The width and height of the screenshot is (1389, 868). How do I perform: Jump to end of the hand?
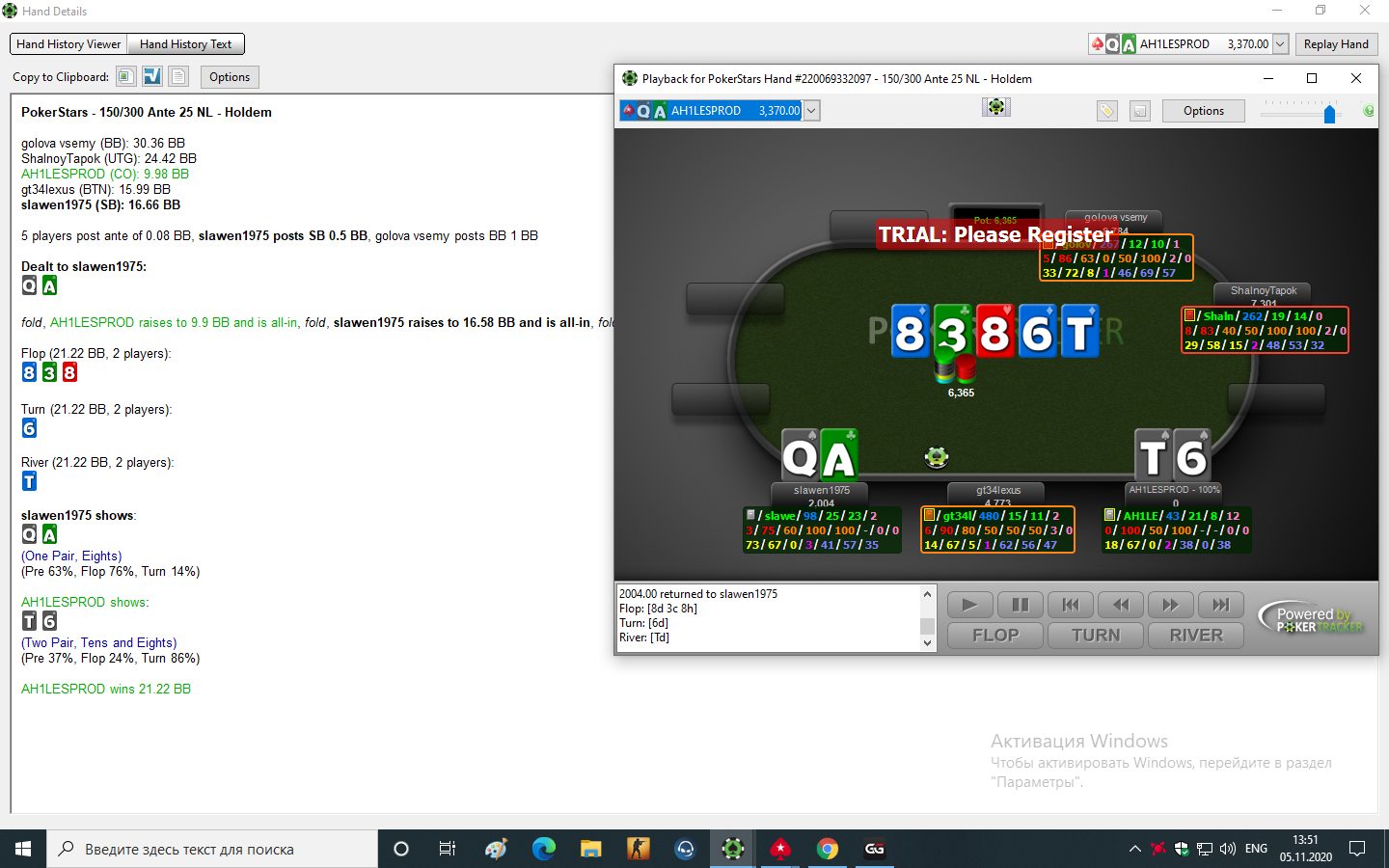(x=1221, y=605)
